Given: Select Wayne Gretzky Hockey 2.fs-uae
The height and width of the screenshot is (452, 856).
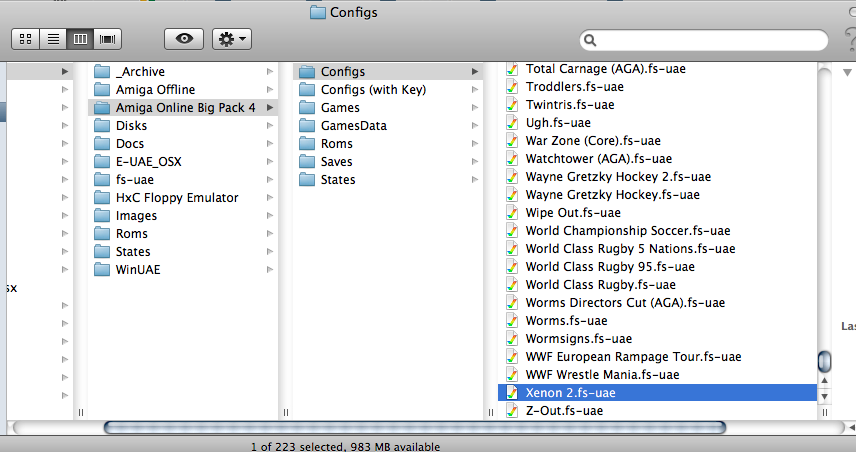Looking at the screenshot, I should [x=657, y=177].
